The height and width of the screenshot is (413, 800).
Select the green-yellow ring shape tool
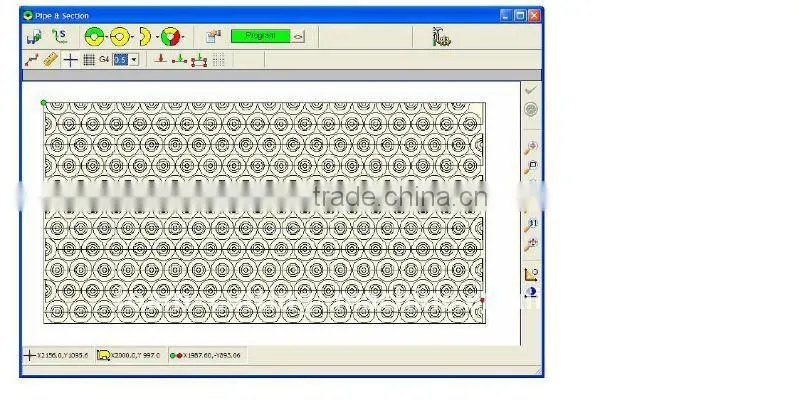point(94,37)
